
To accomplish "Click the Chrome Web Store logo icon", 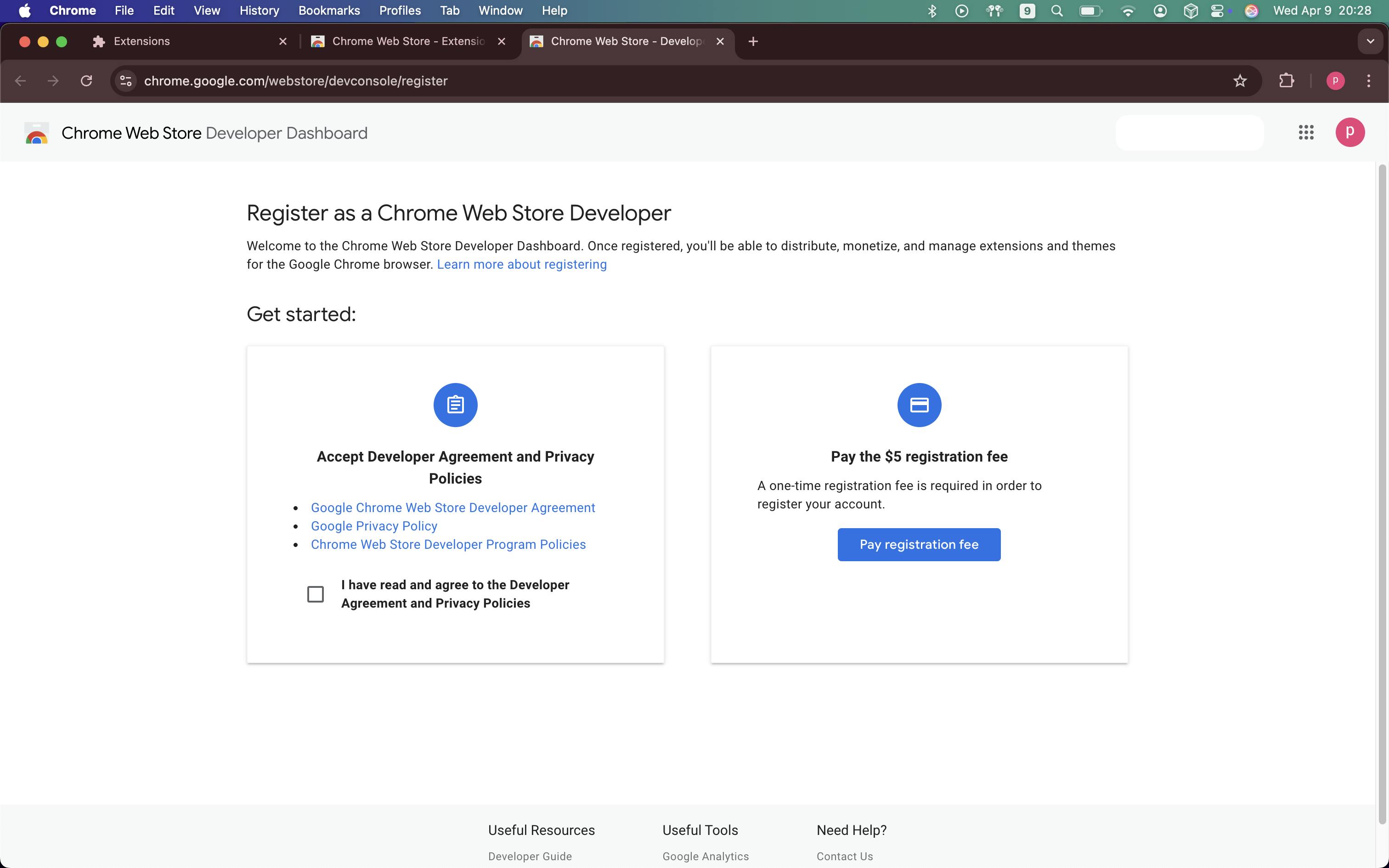I will click(37, 133).
